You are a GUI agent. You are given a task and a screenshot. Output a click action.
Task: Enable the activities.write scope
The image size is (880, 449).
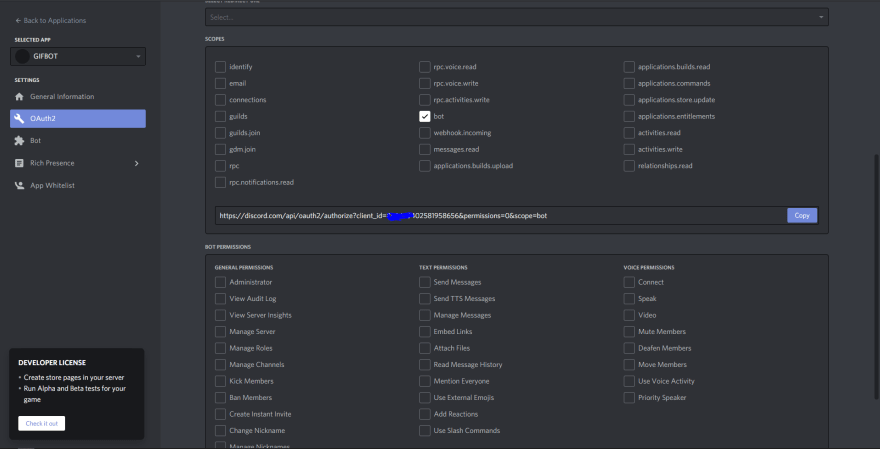click(629, 149)
